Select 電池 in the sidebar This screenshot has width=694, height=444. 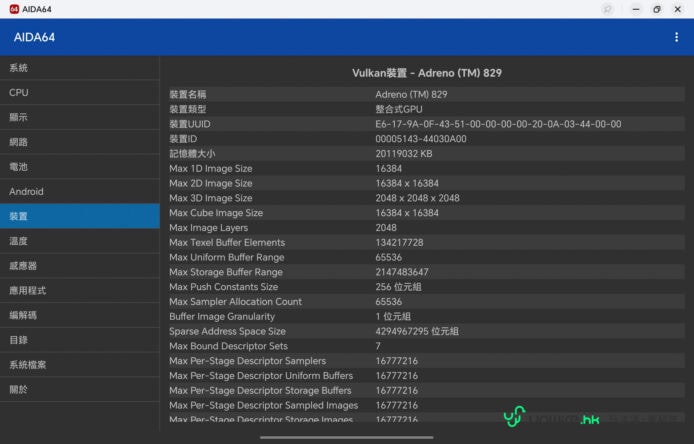pos(80,167)
